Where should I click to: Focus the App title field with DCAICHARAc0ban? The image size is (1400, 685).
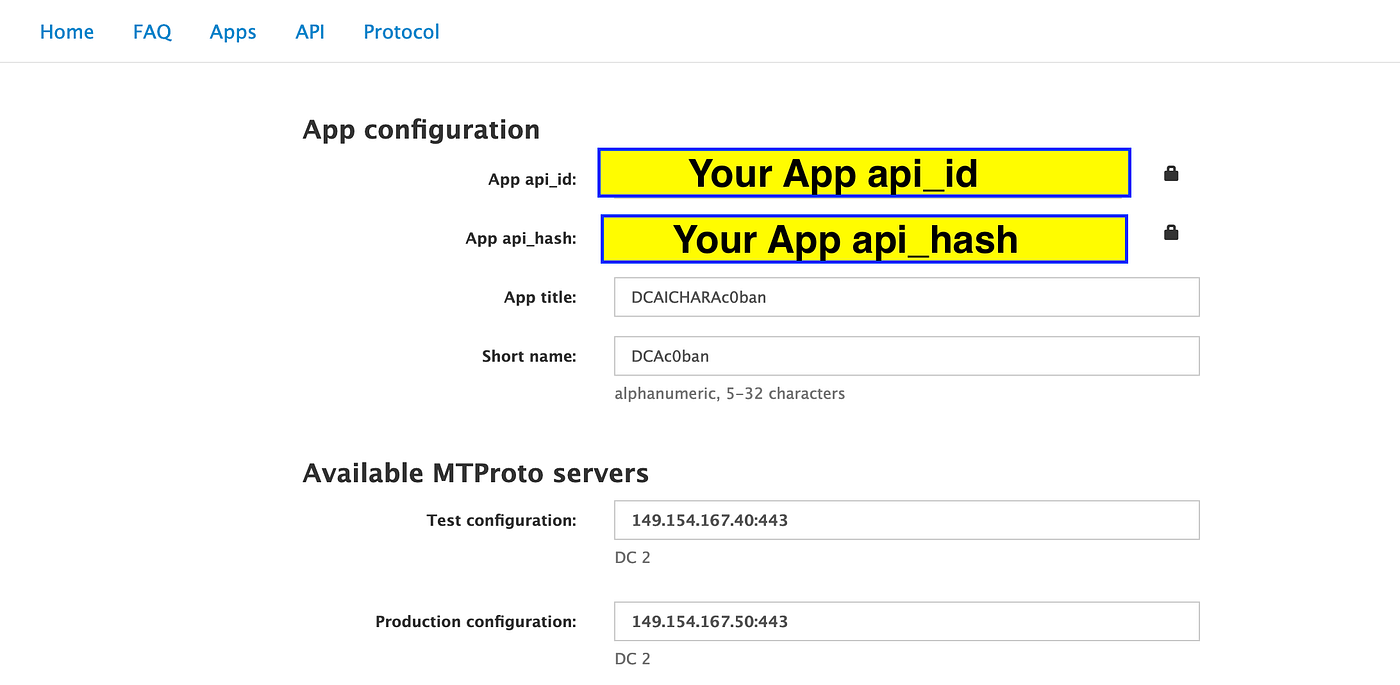[907, 297]
